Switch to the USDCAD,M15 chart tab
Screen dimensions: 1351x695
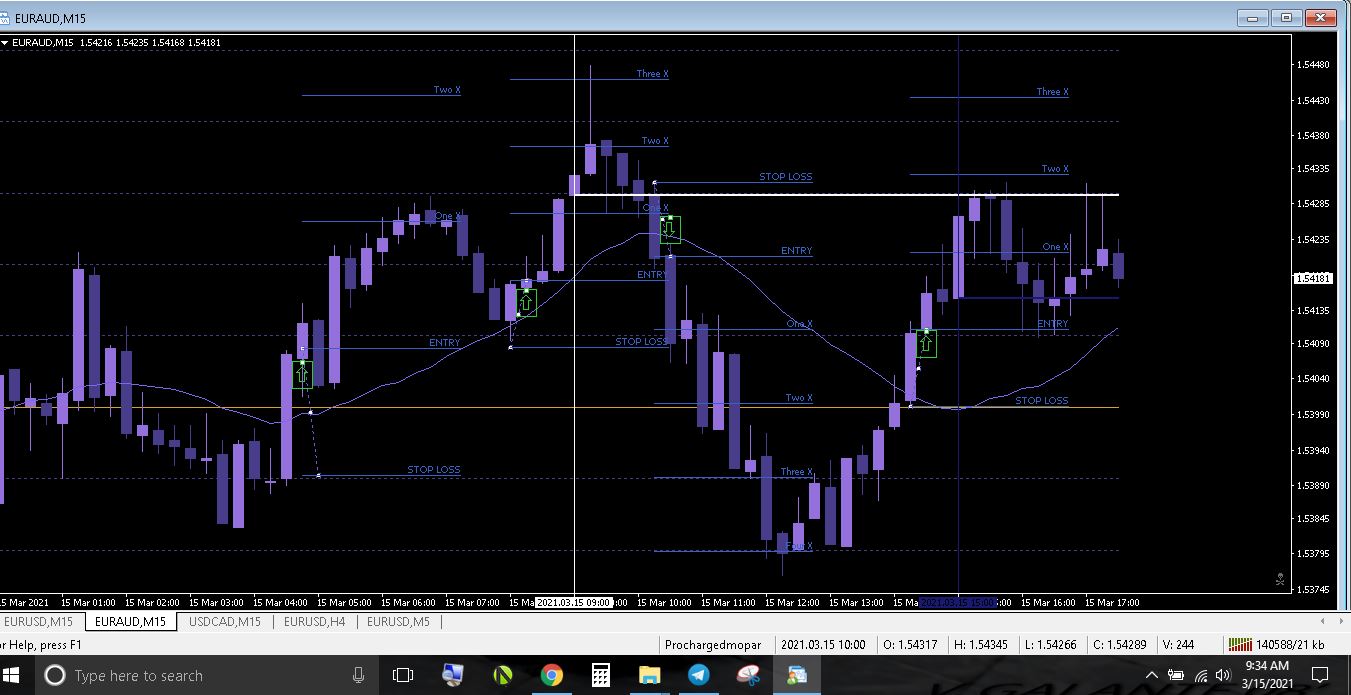pyautogui.click(x=225, y=621)
